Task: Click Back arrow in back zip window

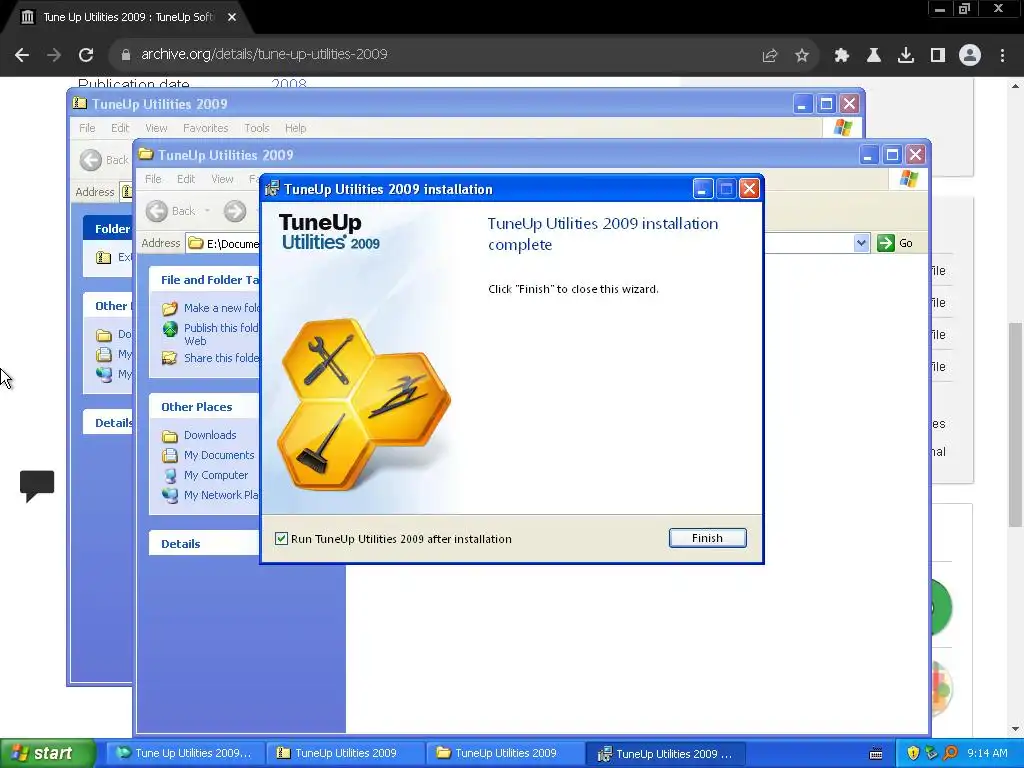Action: [x=91, y=160]
